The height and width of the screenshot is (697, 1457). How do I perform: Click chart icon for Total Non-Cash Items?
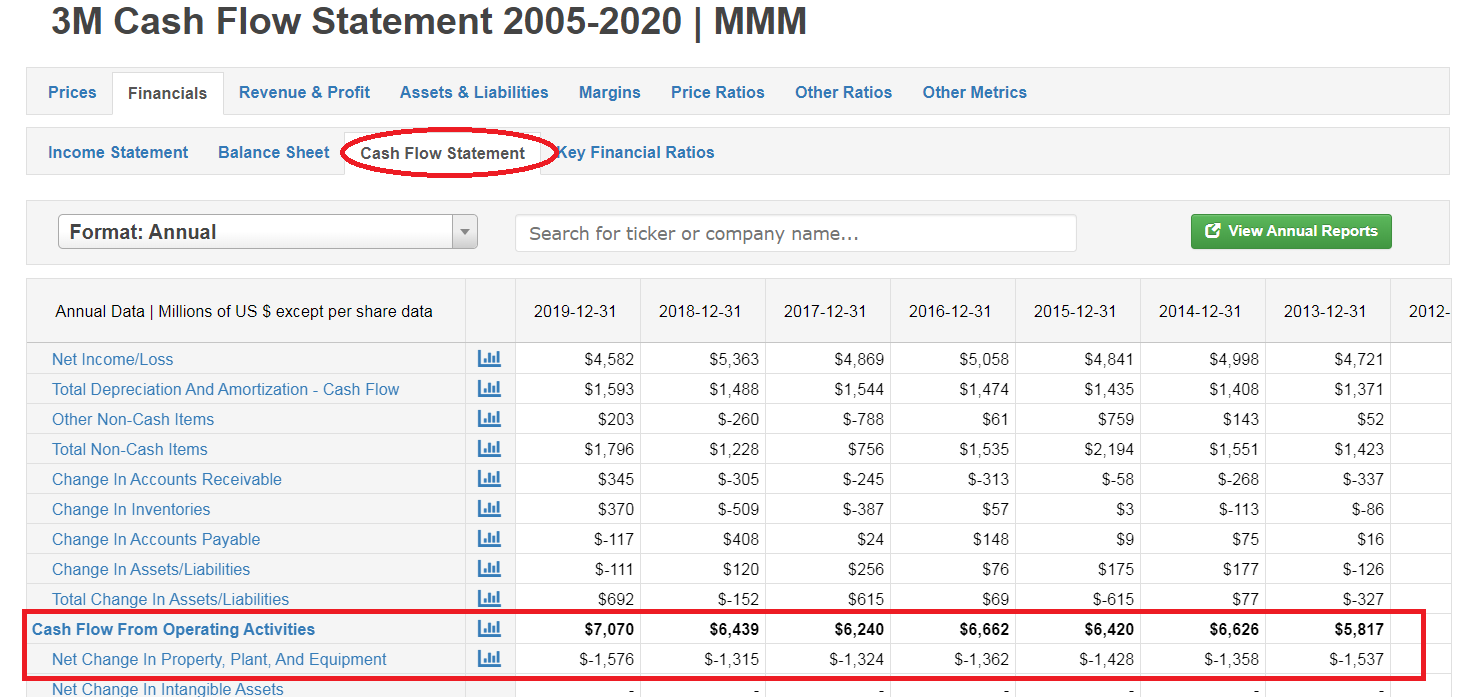[489, 449]
